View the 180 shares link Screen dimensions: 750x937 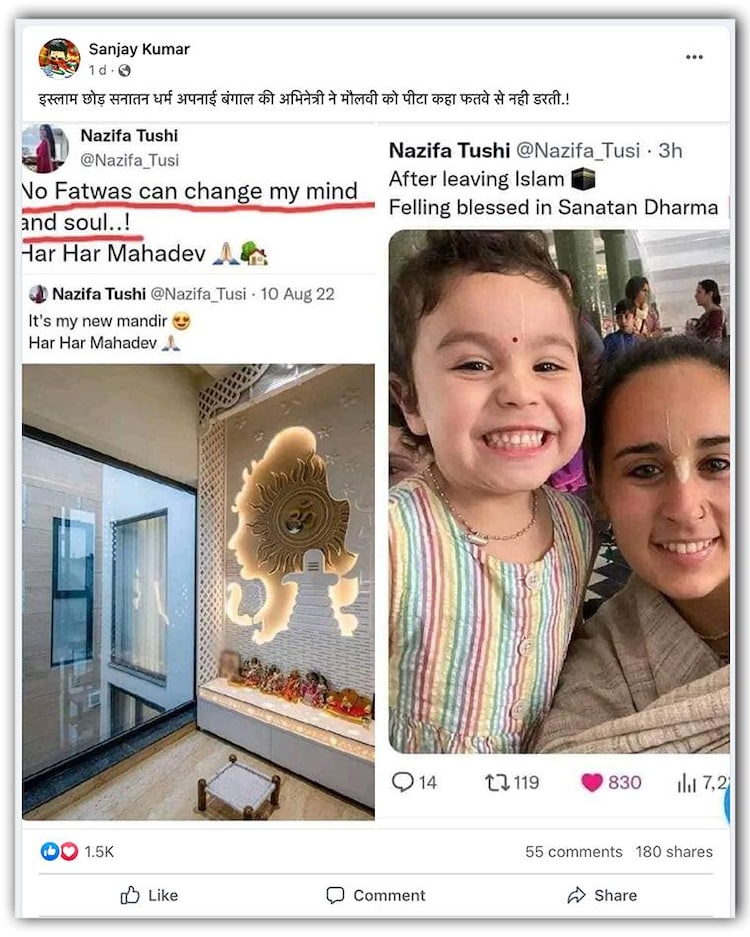coord(674,852)
